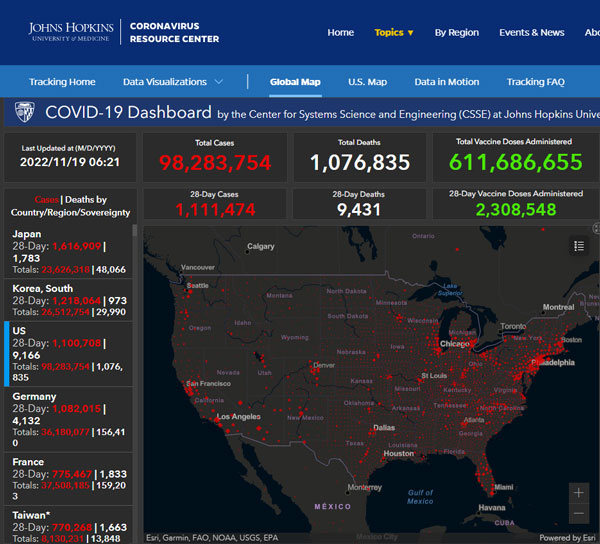Select Japan in the country list
Screen dimensions: 600x544
pos(68,252)
